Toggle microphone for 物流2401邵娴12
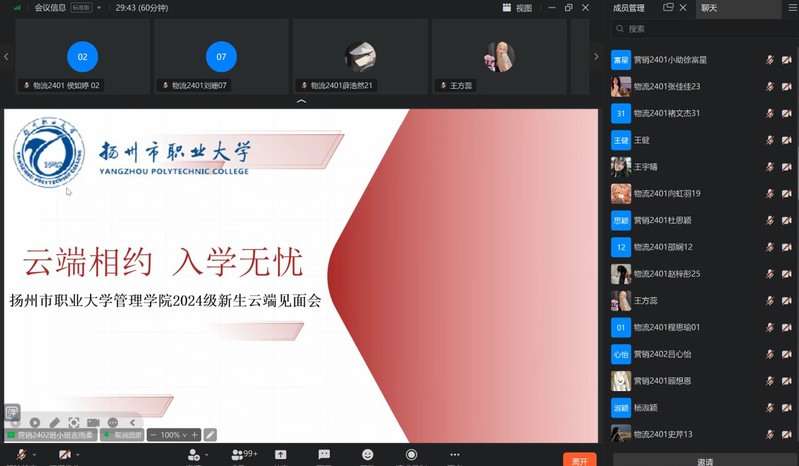The image size is (799, 466). pos(769,247)
